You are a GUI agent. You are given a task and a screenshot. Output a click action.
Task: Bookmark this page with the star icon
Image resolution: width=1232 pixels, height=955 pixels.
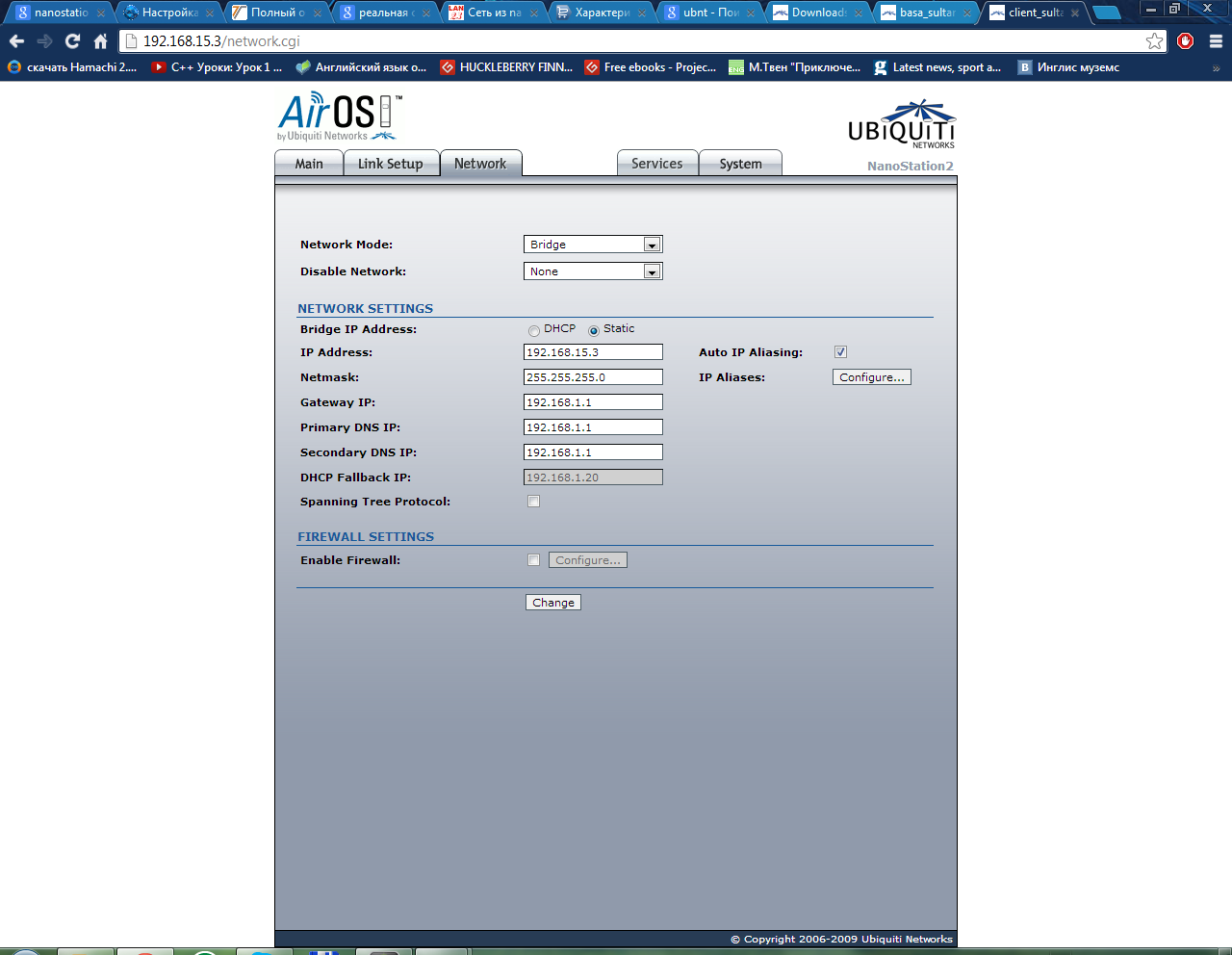1154,41
